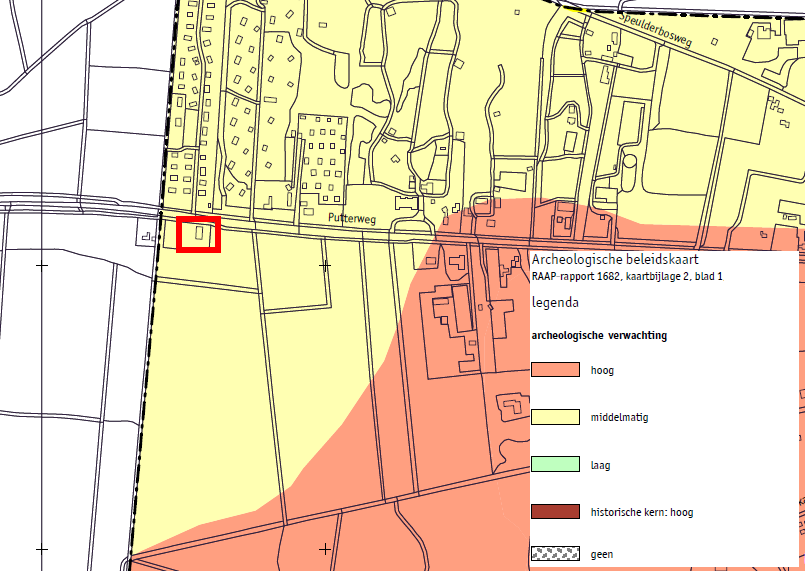Click the 'legenda' heading
The width and height of the screenshot is (805, 571).
(x=555, y=302)
